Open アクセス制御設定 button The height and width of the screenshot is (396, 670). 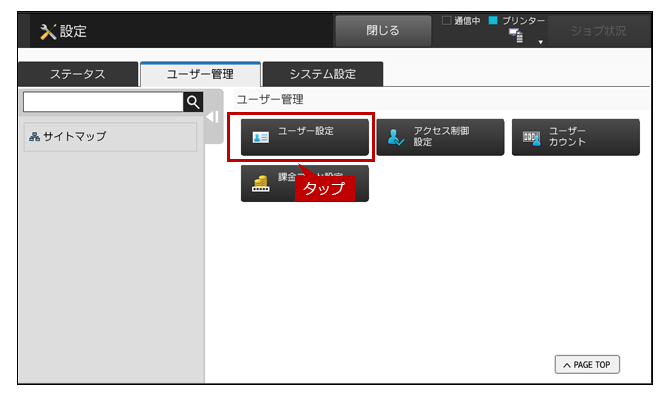pos(440,137)
